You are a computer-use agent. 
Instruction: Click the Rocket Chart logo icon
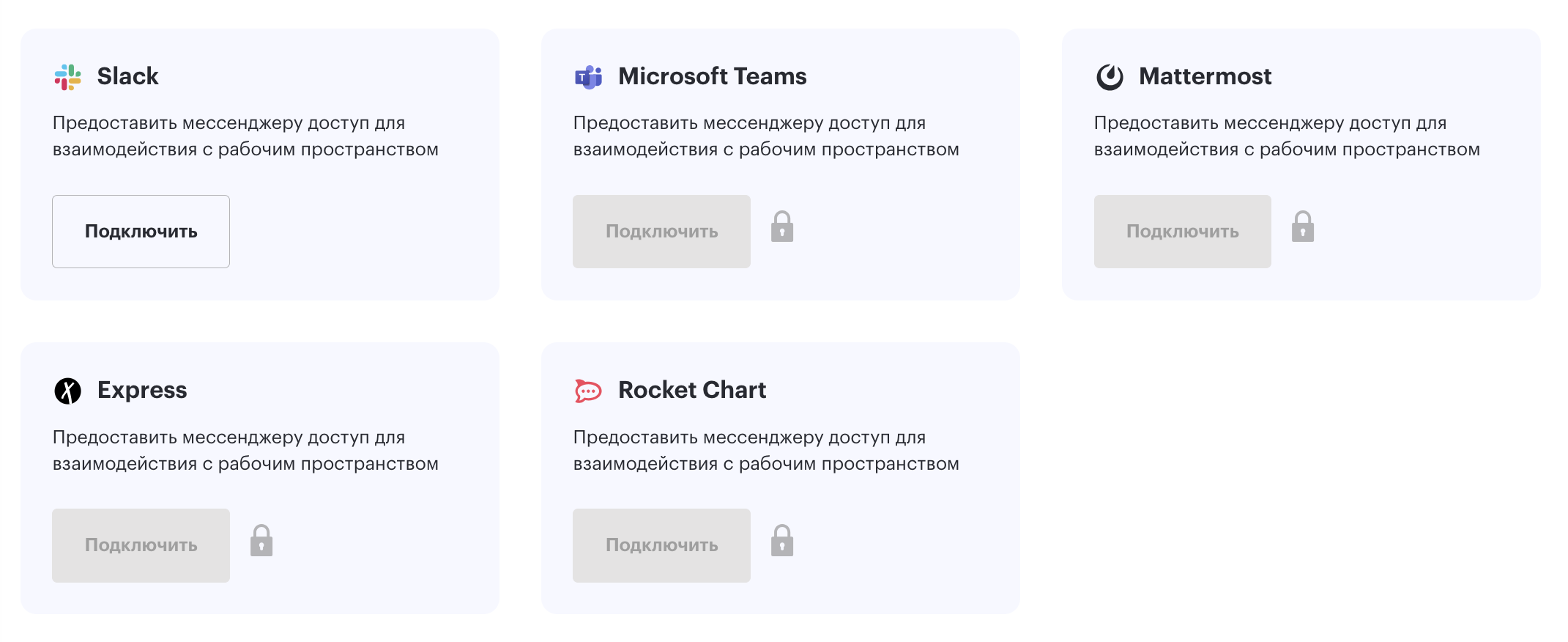click(x=588, y=391)
